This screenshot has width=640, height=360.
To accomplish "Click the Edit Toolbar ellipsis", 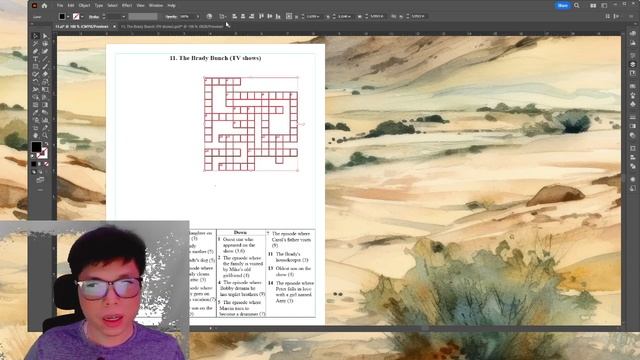I will [x=40, y=190].
